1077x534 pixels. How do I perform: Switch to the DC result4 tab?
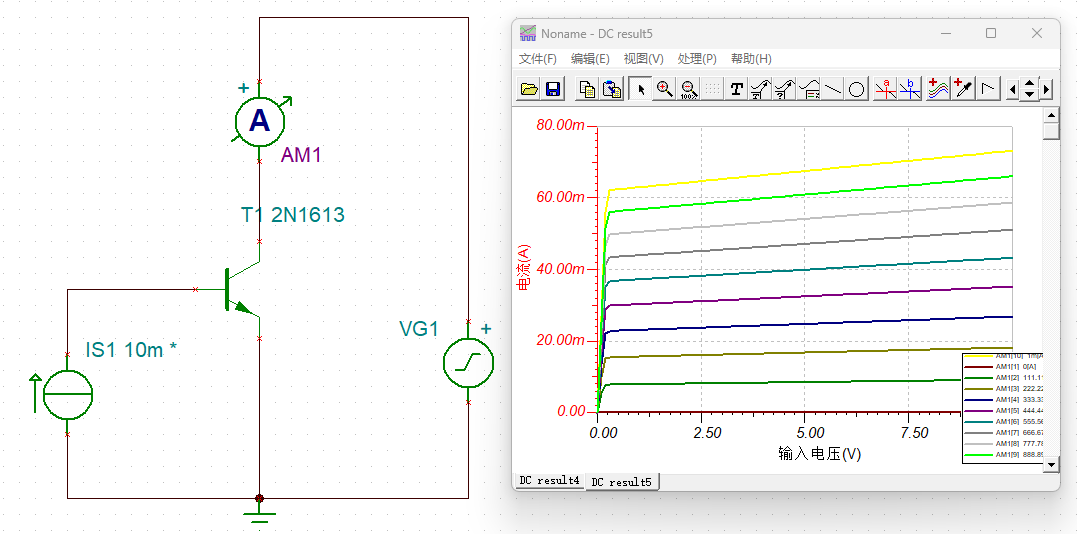tap(548, 481)
